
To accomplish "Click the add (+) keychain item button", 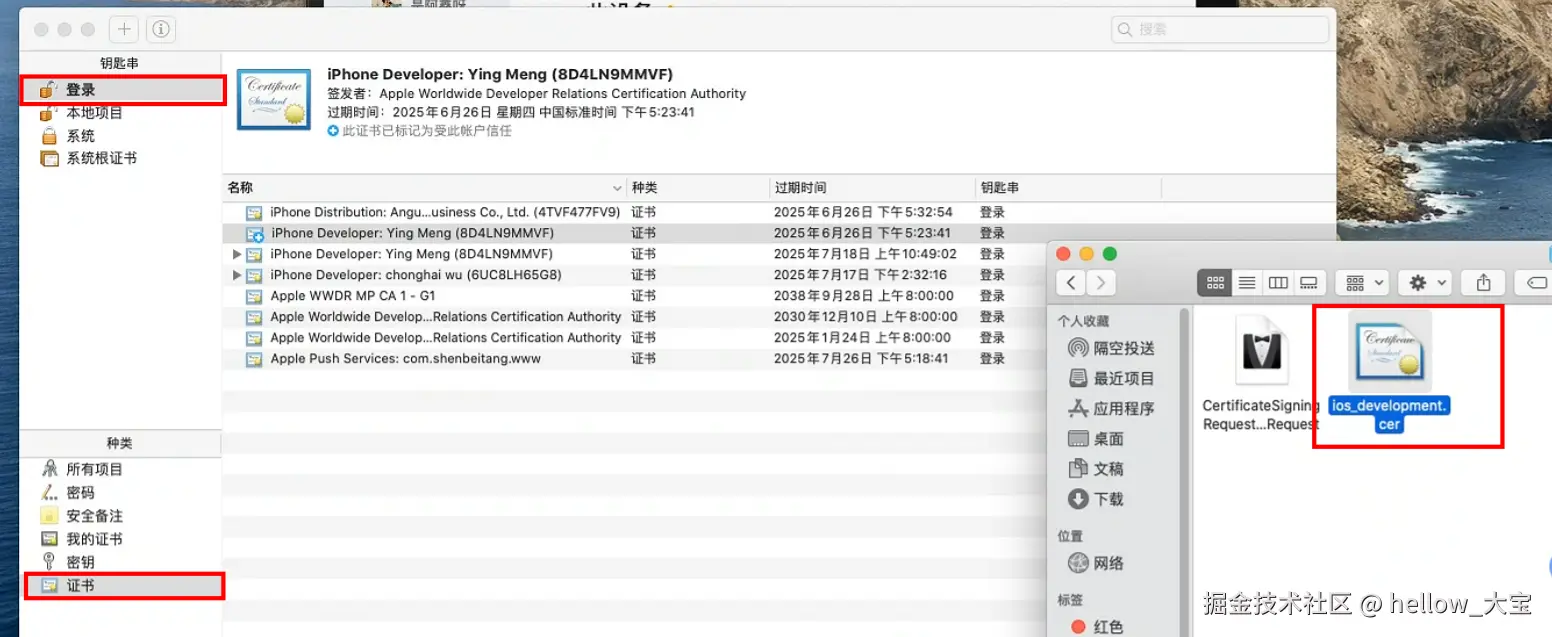I will [x=125, y=29].
